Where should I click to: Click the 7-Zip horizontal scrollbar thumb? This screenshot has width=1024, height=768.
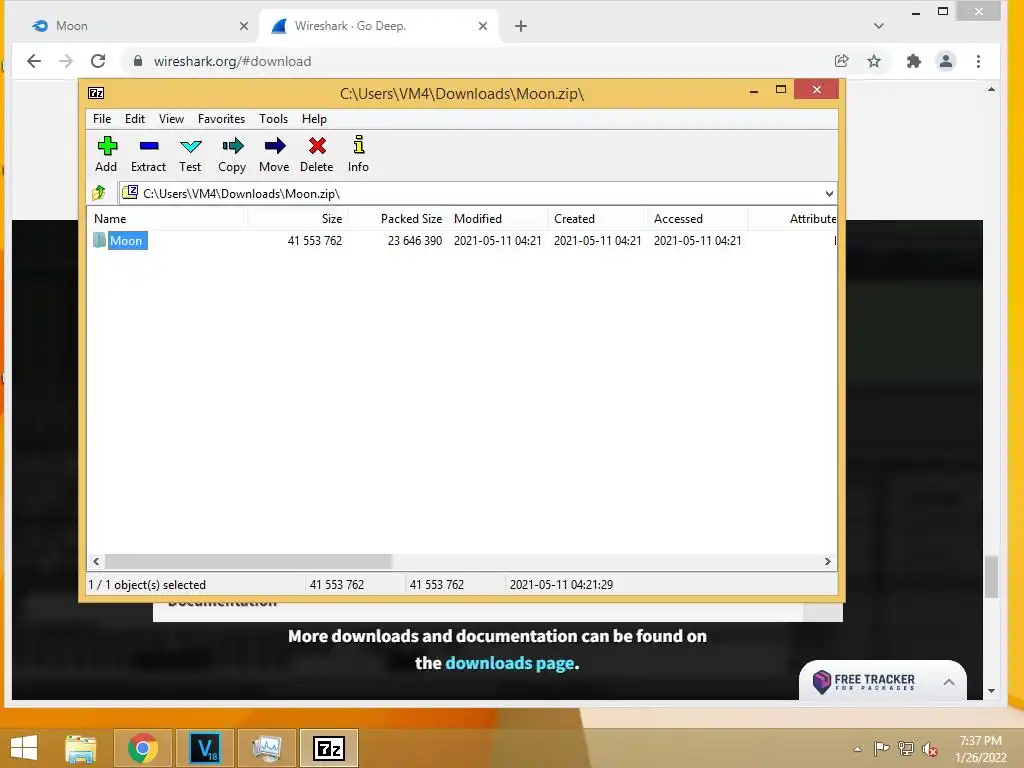click(248, 562)
